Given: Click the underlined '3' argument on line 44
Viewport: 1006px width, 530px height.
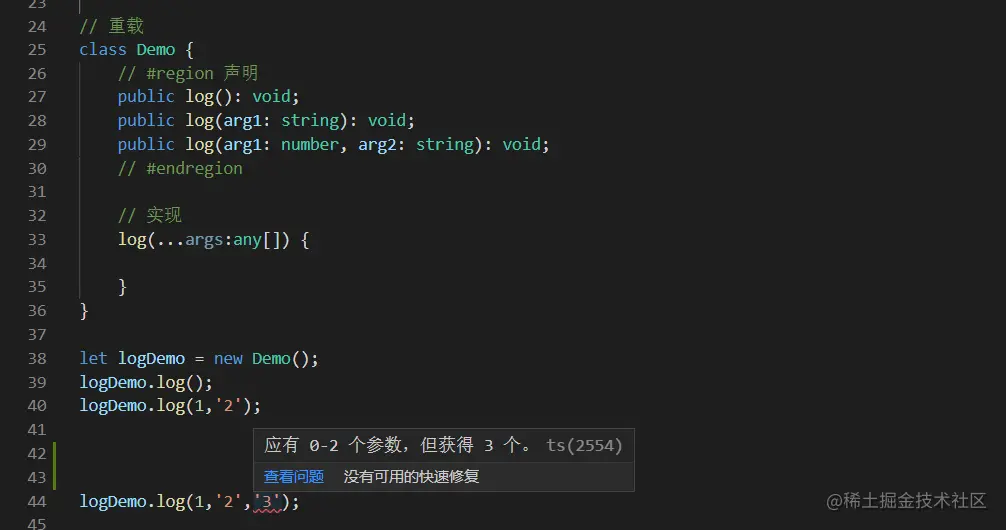Looking at the screenshot, I should [268, 502].
